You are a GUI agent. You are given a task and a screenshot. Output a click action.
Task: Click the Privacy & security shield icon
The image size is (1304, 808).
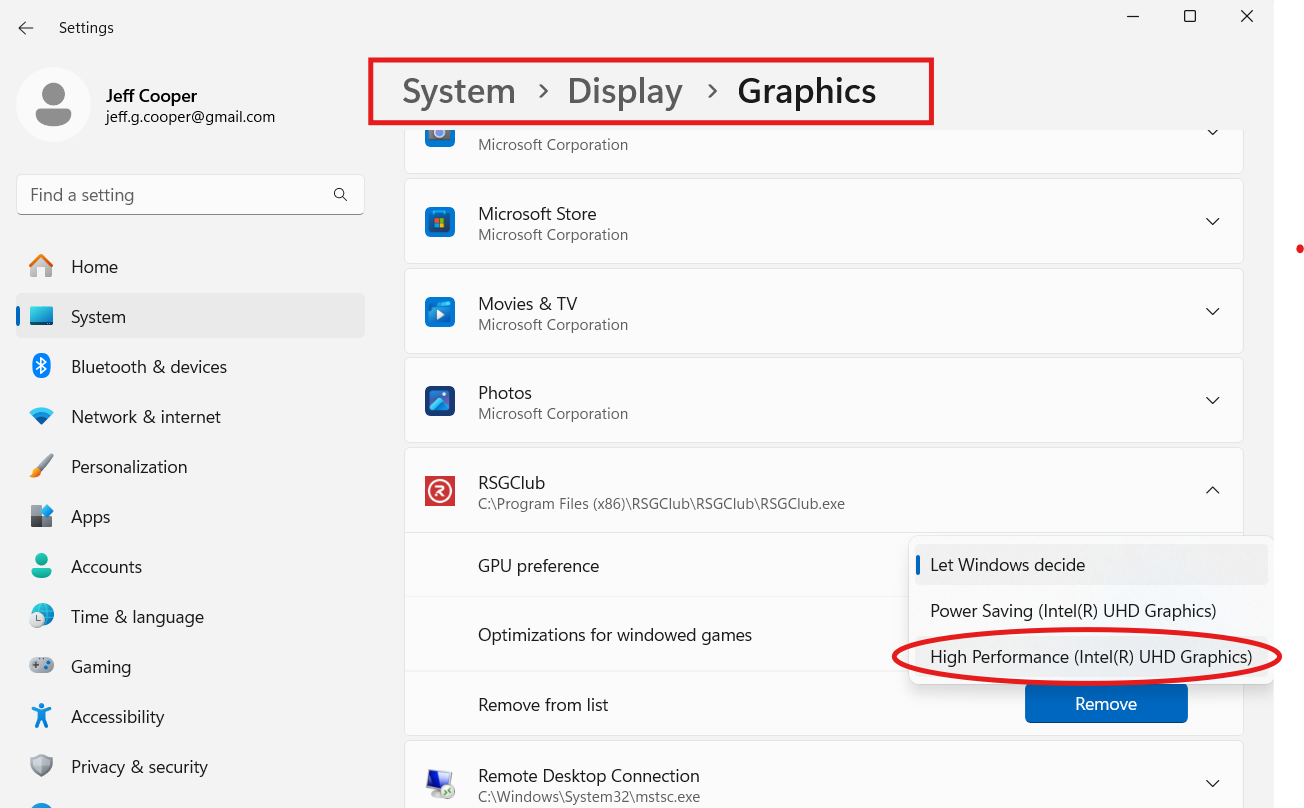(x=41, y=766)
